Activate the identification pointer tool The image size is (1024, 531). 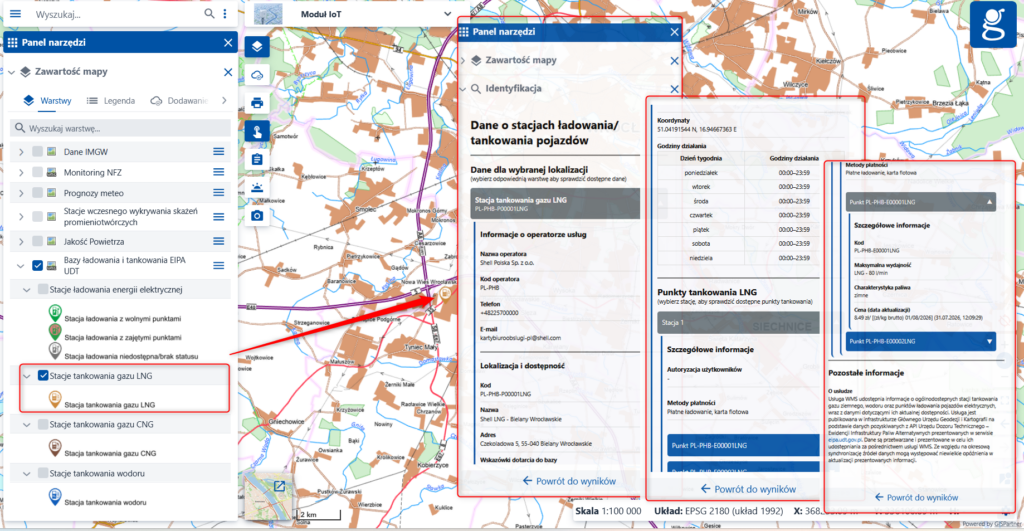pyautogui.click(x=257, y=131)
